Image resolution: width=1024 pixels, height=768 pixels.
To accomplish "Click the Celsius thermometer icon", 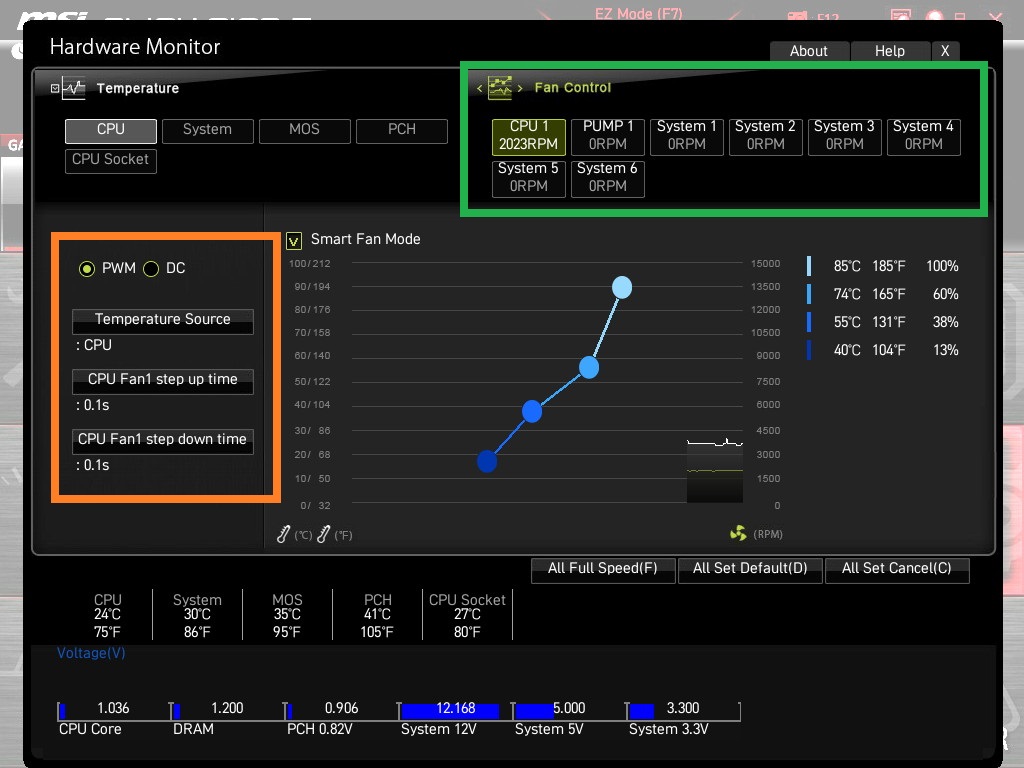I will pyautogui.click(x=283, y=534).
